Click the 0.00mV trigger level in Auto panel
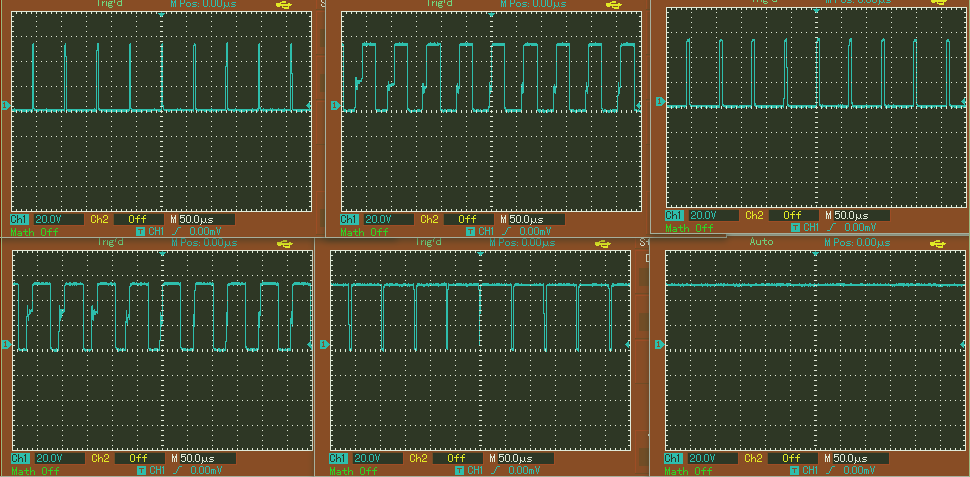970x477 pixels. pyautogui.click(x=860, y=470)
